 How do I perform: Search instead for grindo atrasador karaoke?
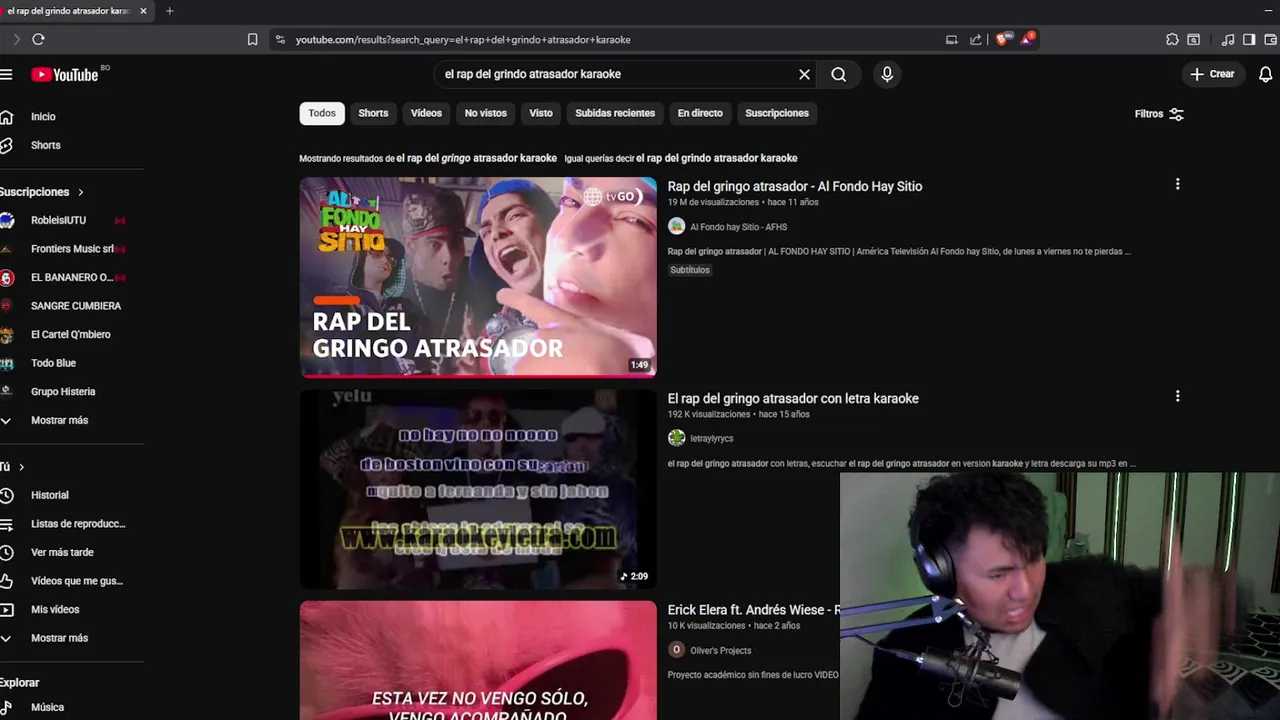(x=717, y=158)
